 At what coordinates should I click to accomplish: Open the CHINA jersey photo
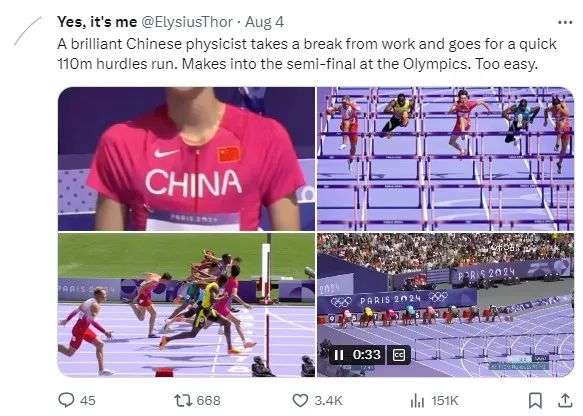click(186, 159)
